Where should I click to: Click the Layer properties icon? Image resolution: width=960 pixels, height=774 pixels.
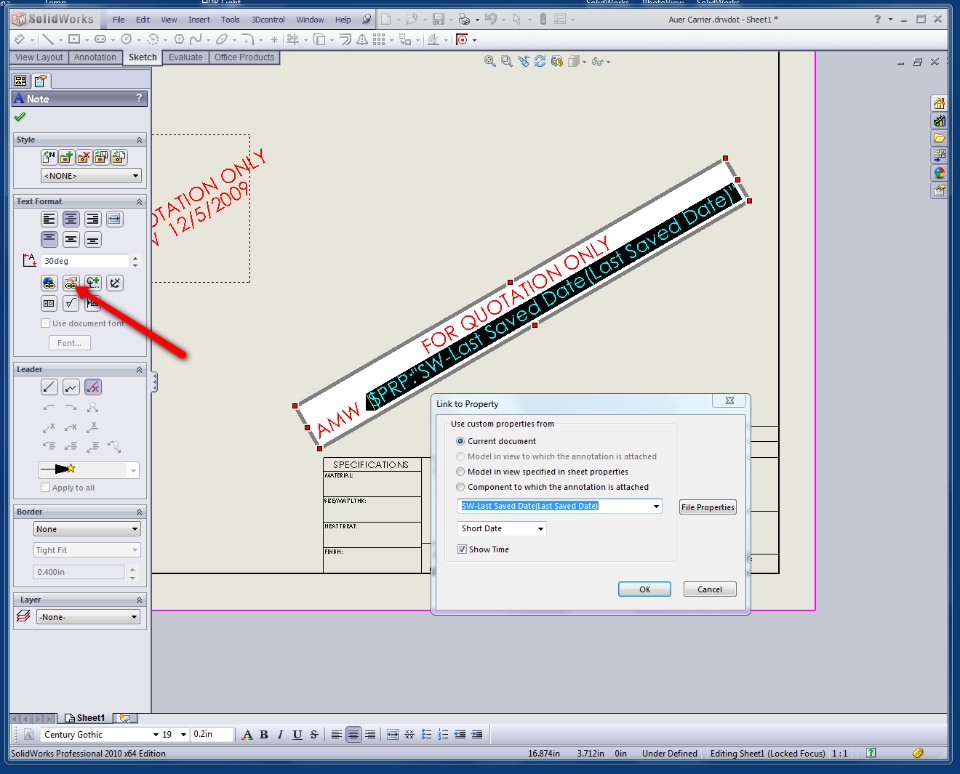23,616
